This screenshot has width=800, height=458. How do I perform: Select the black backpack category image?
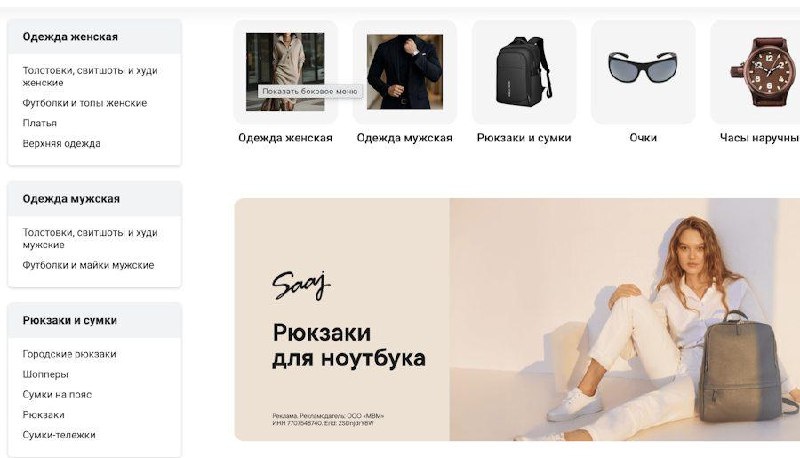(x=524, y=71)
